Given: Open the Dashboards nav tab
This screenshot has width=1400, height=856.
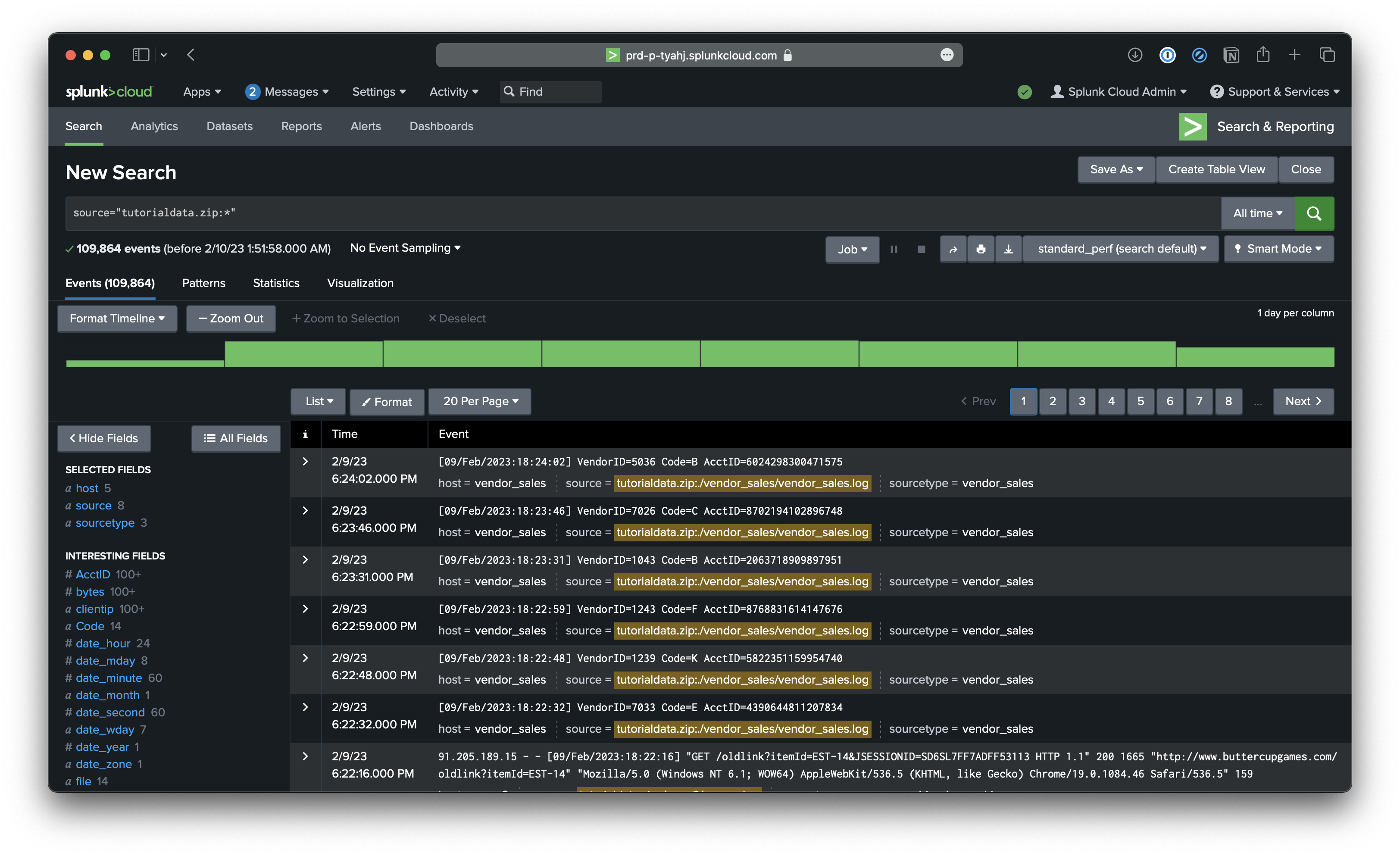Looking at the screenshot, I should (441, 126).
